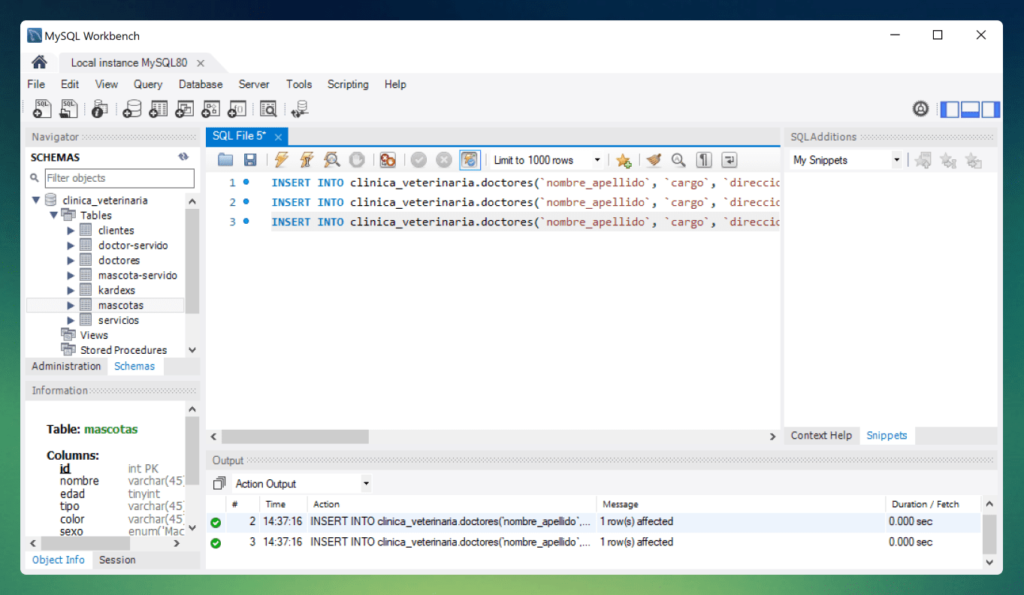This screenshot has height=595, width=1024.
Task: Switch to the Context Help tab
Action: pos(821,435)
